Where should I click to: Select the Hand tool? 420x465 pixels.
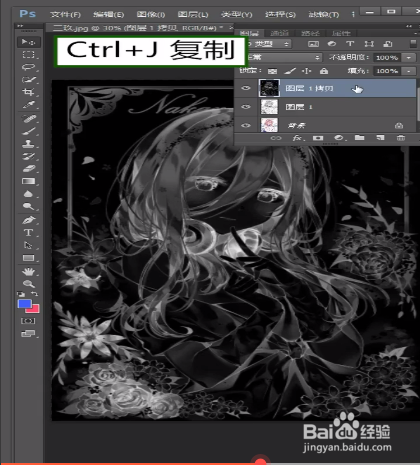click(28, 272)
